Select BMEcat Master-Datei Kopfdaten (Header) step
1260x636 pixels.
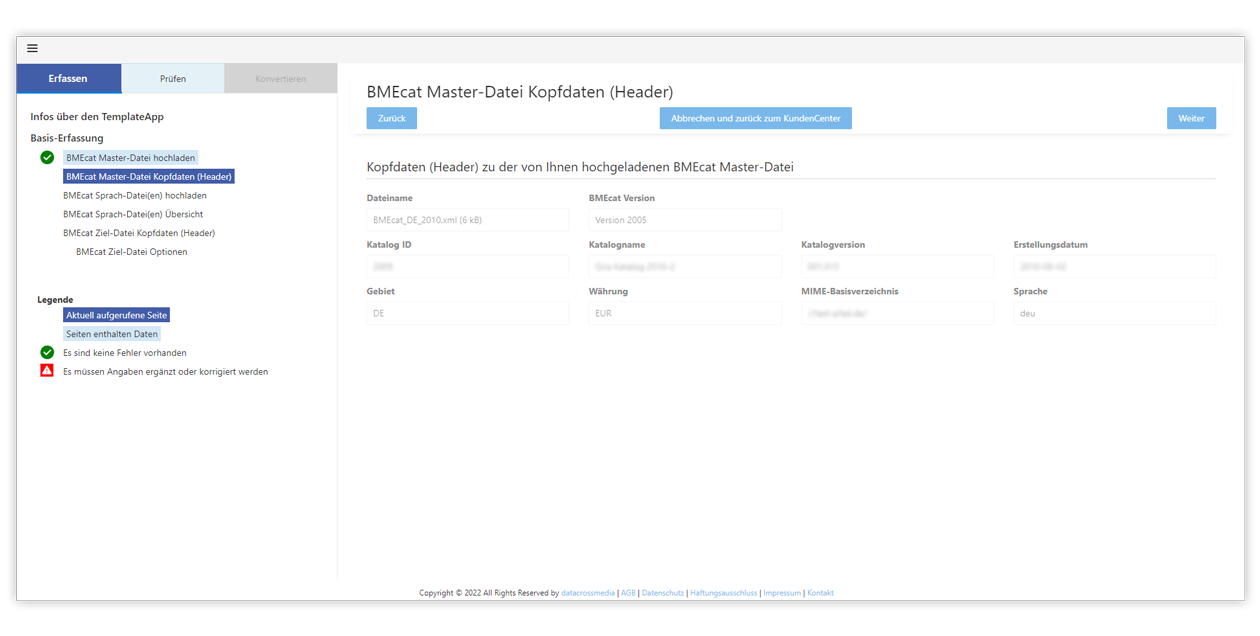(149, 177)
